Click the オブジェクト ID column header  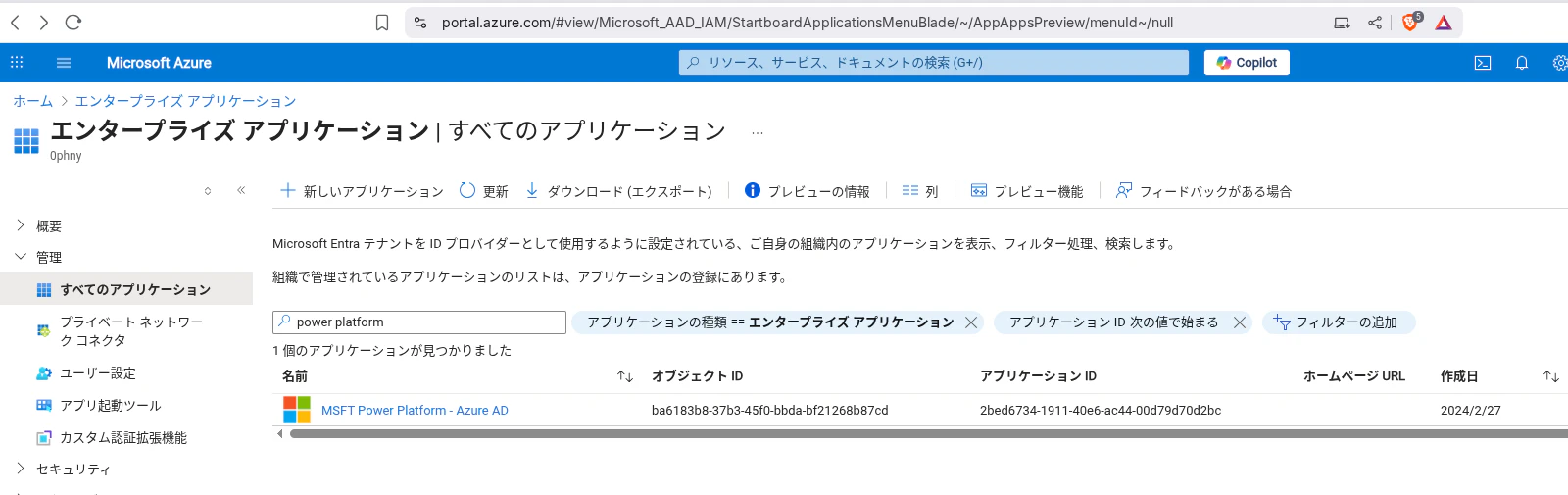pos(698,376)
